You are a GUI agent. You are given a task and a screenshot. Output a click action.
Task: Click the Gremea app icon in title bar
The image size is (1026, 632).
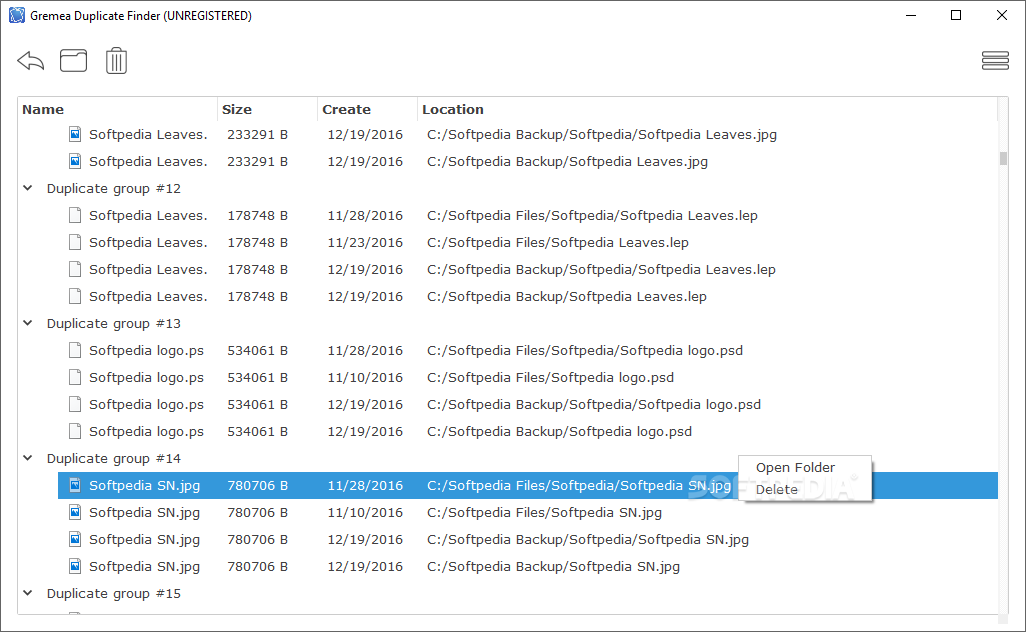click(x=16, y=15)
